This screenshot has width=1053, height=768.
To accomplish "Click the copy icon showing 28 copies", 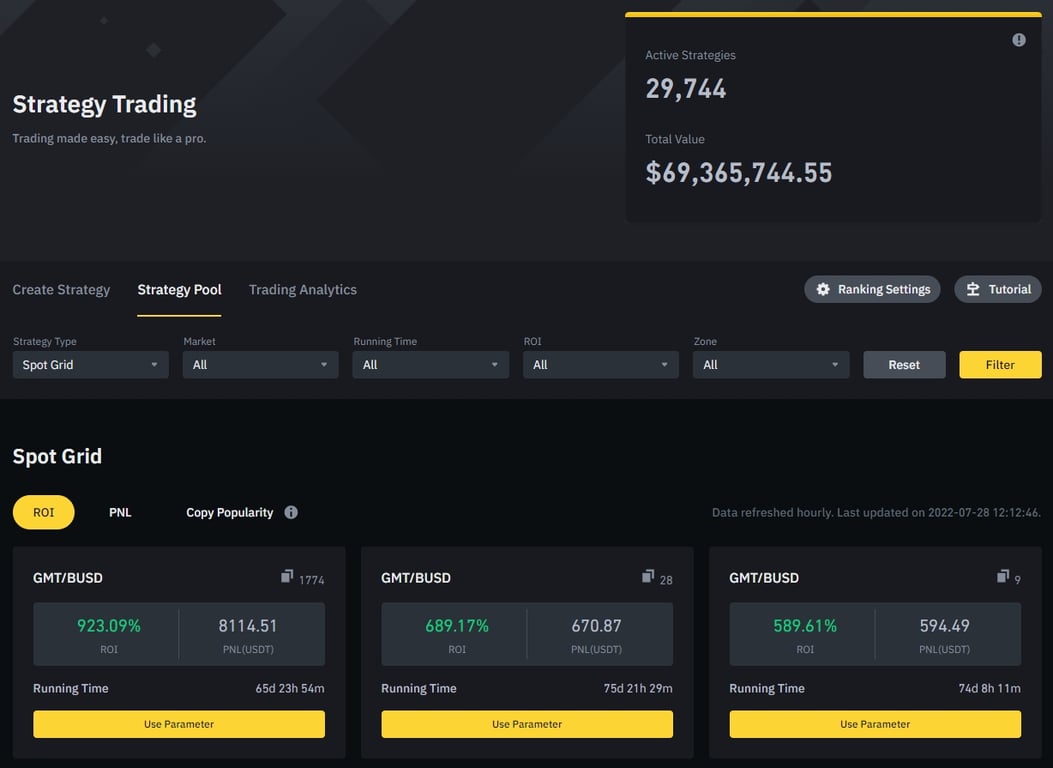I will (647, 576).
